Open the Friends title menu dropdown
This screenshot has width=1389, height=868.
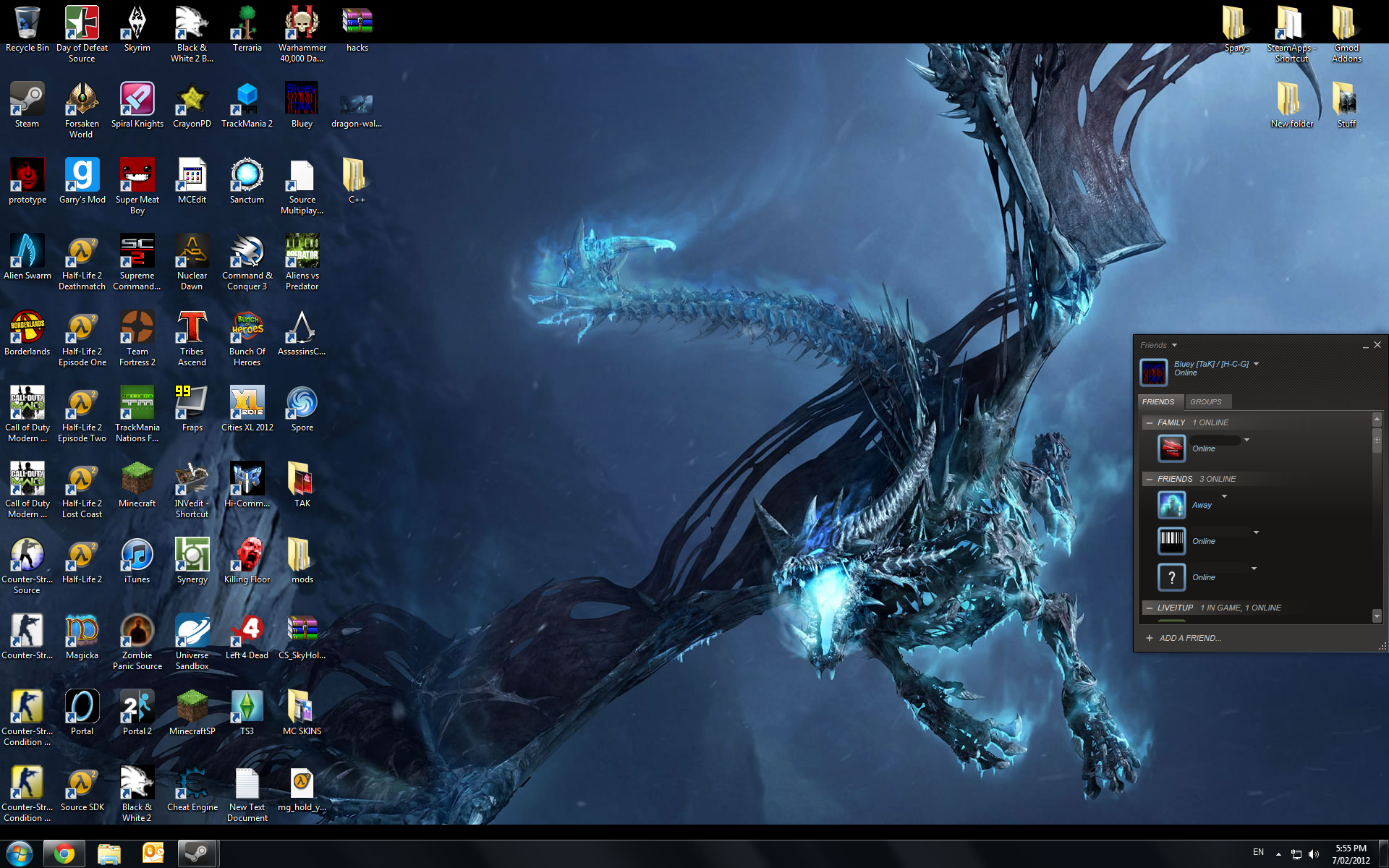click(x=1174, y=345)
